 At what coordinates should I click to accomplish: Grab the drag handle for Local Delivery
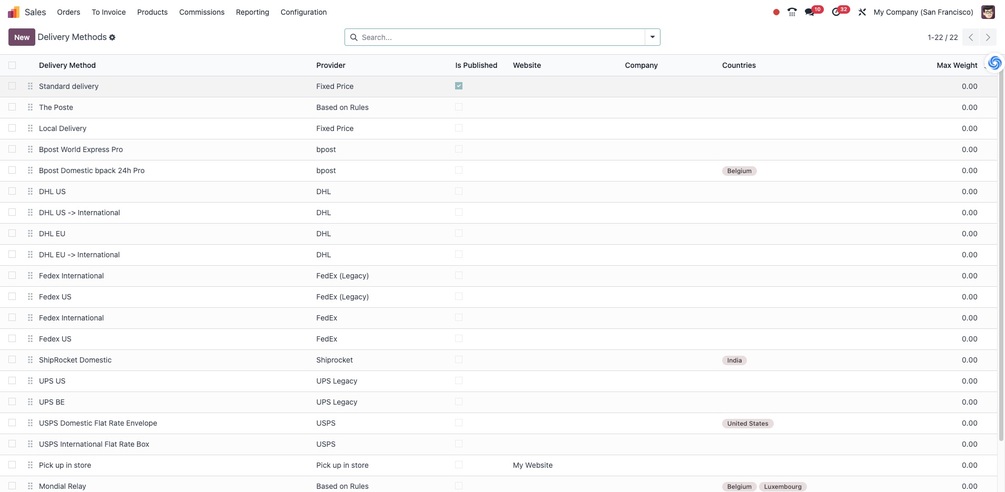click(30, 128)
